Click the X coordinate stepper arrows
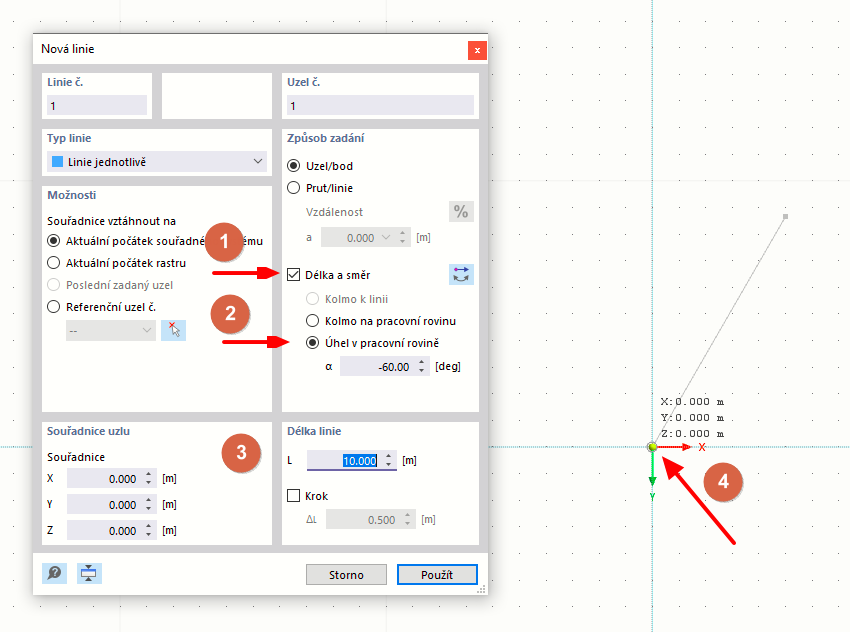 [x=149, y=479]
